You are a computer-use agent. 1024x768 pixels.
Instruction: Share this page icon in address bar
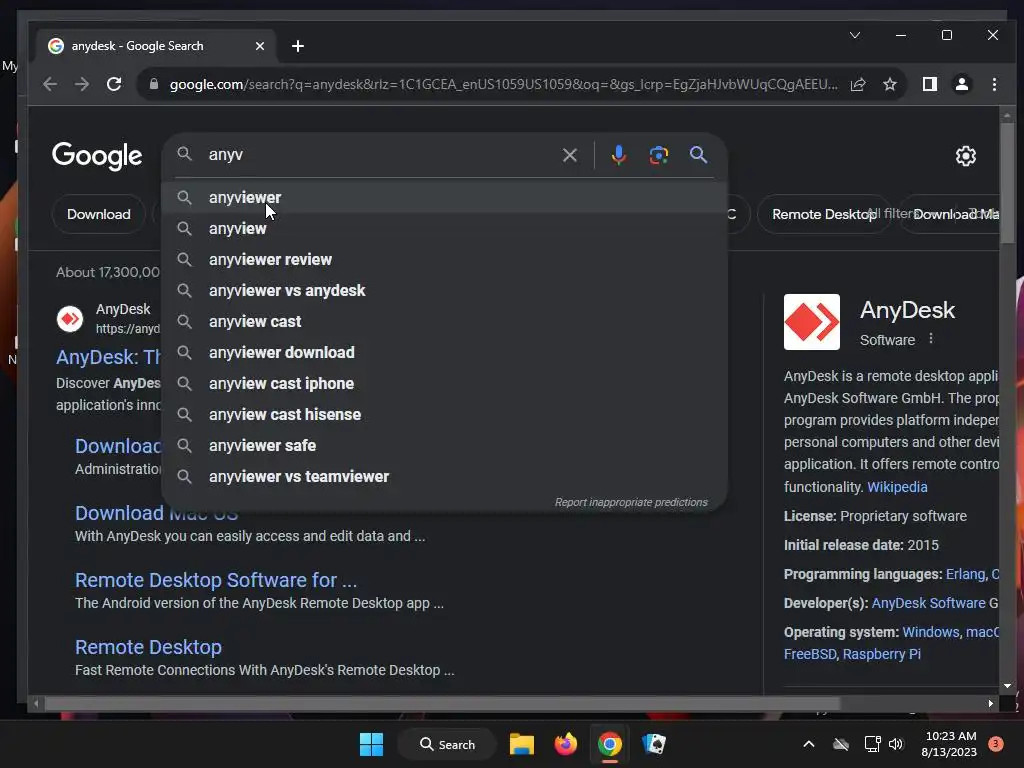point(858,84)
